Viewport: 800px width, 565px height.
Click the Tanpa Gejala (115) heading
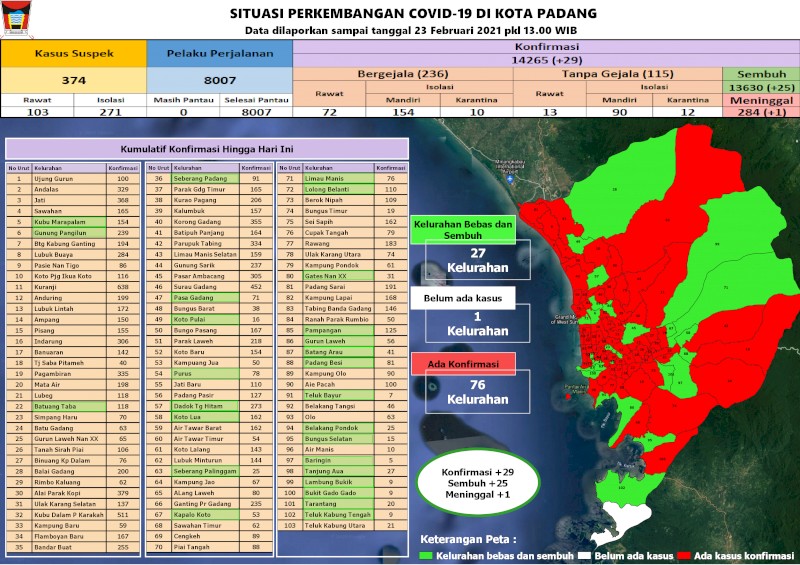pyautogui.click(x=618, y=73)
